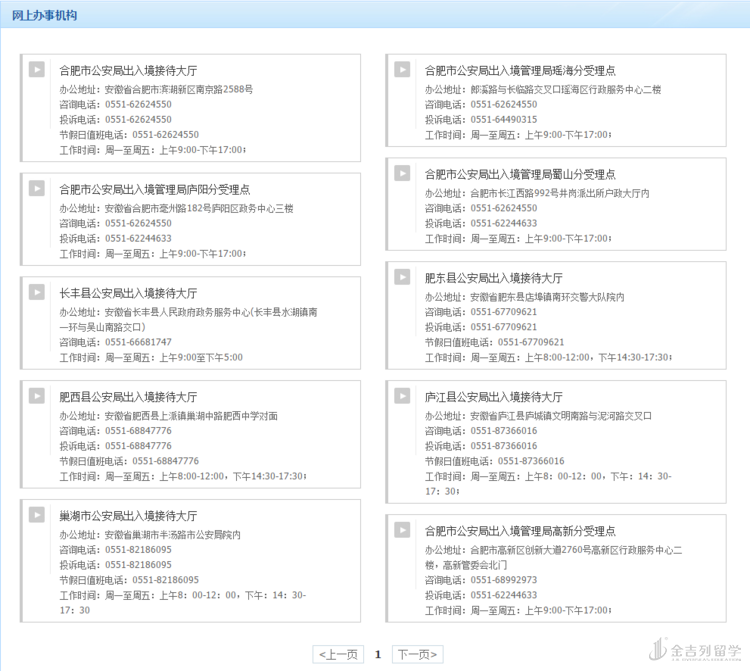The image size is (750, 671).
Task: Click the play icon beside 蜀山分受理点
Action: pyautogui.click(x=402, y=173)
